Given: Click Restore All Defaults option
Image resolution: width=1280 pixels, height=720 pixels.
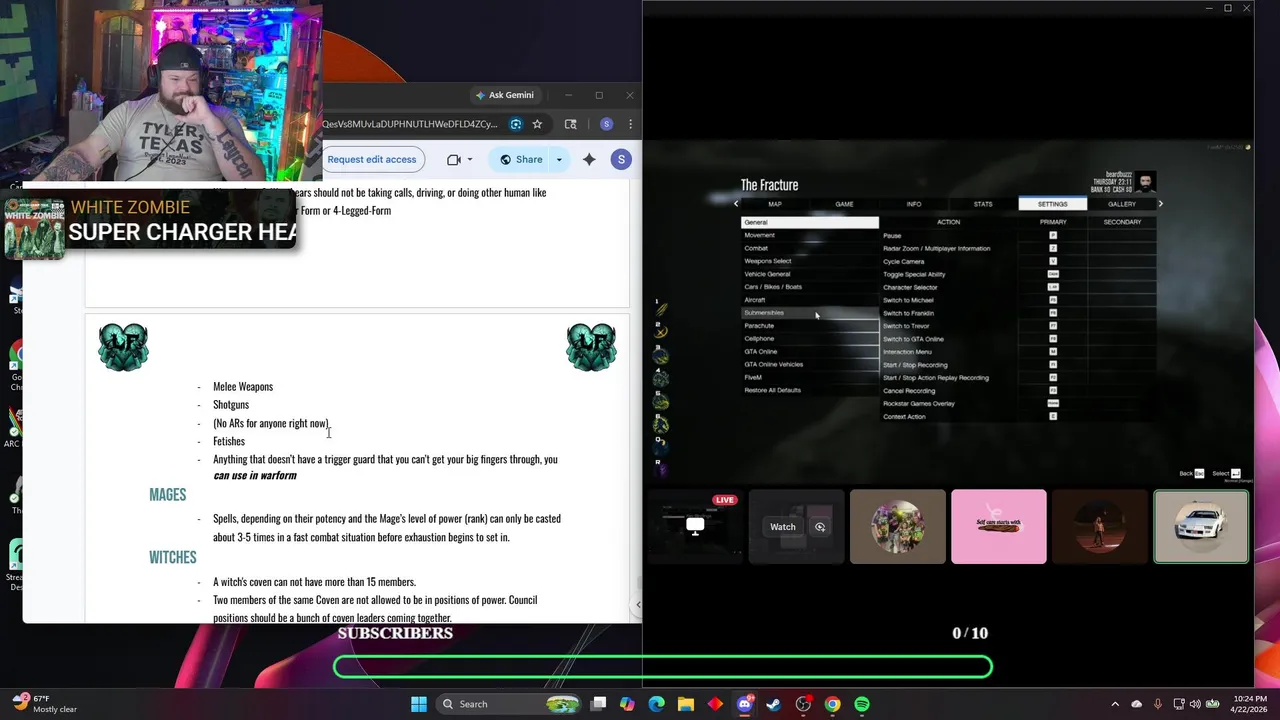Looking at the screenshot, I should (810, 390).
